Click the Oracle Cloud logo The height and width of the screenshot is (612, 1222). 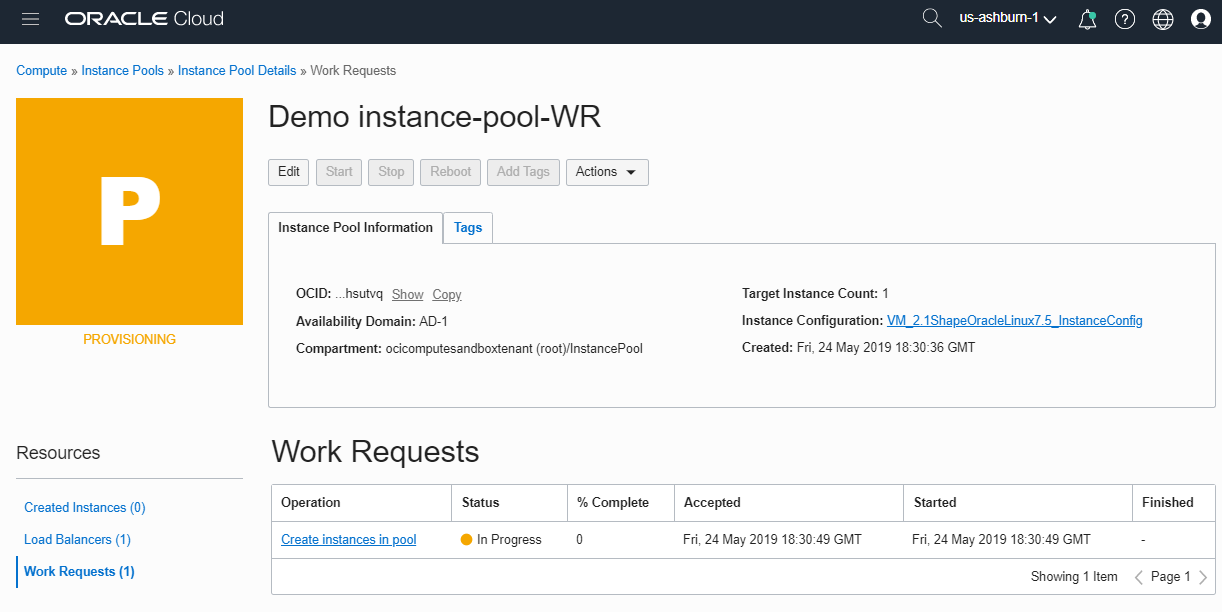coord(143,17)
